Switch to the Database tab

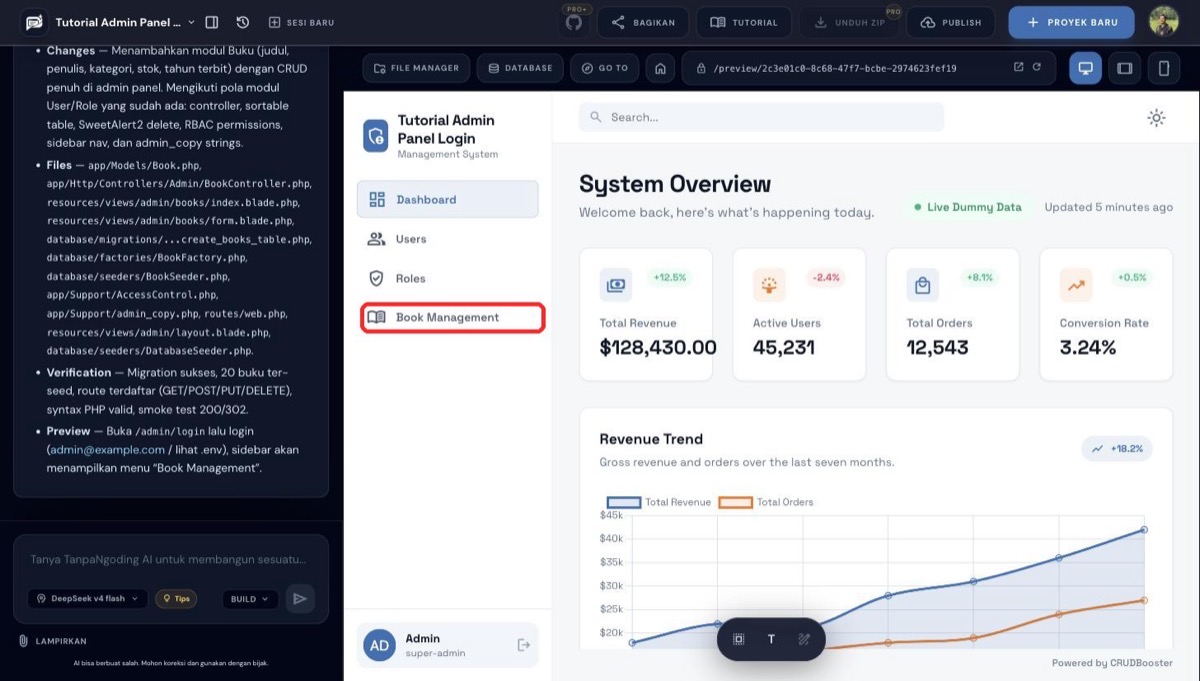520,68
